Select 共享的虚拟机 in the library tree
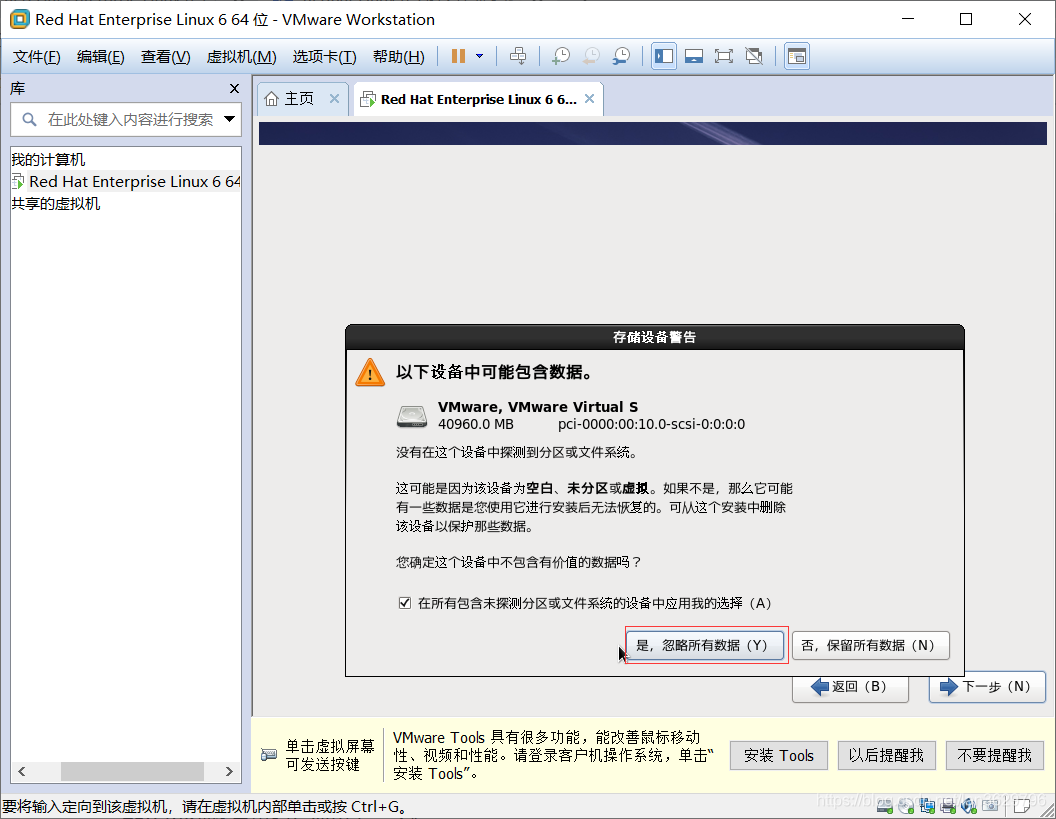 coord(55,203)
